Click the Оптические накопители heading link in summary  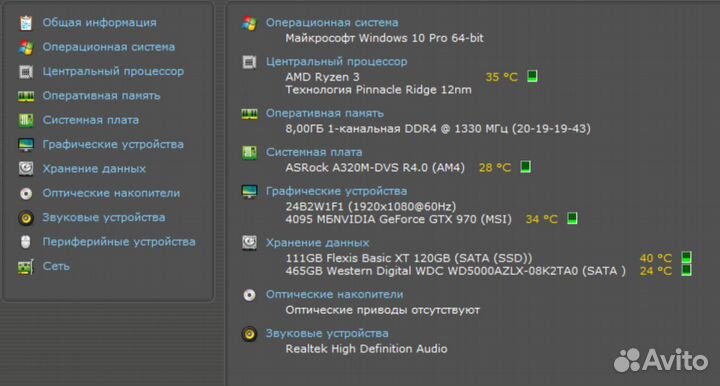[335, 295]
